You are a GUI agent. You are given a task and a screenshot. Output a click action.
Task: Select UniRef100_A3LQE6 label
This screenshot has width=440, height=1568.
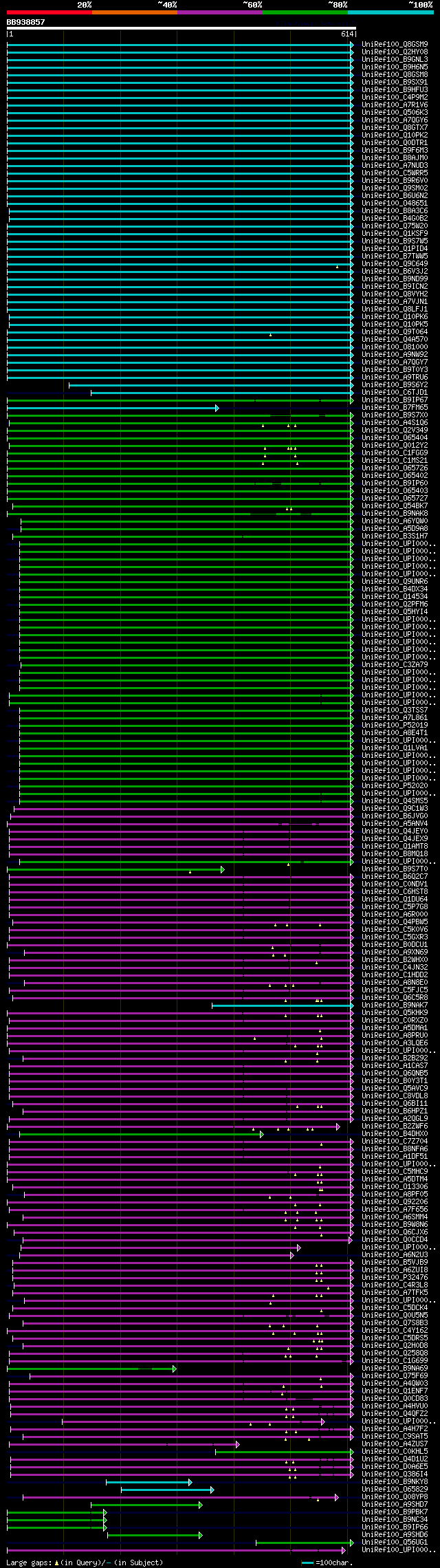395,1043
